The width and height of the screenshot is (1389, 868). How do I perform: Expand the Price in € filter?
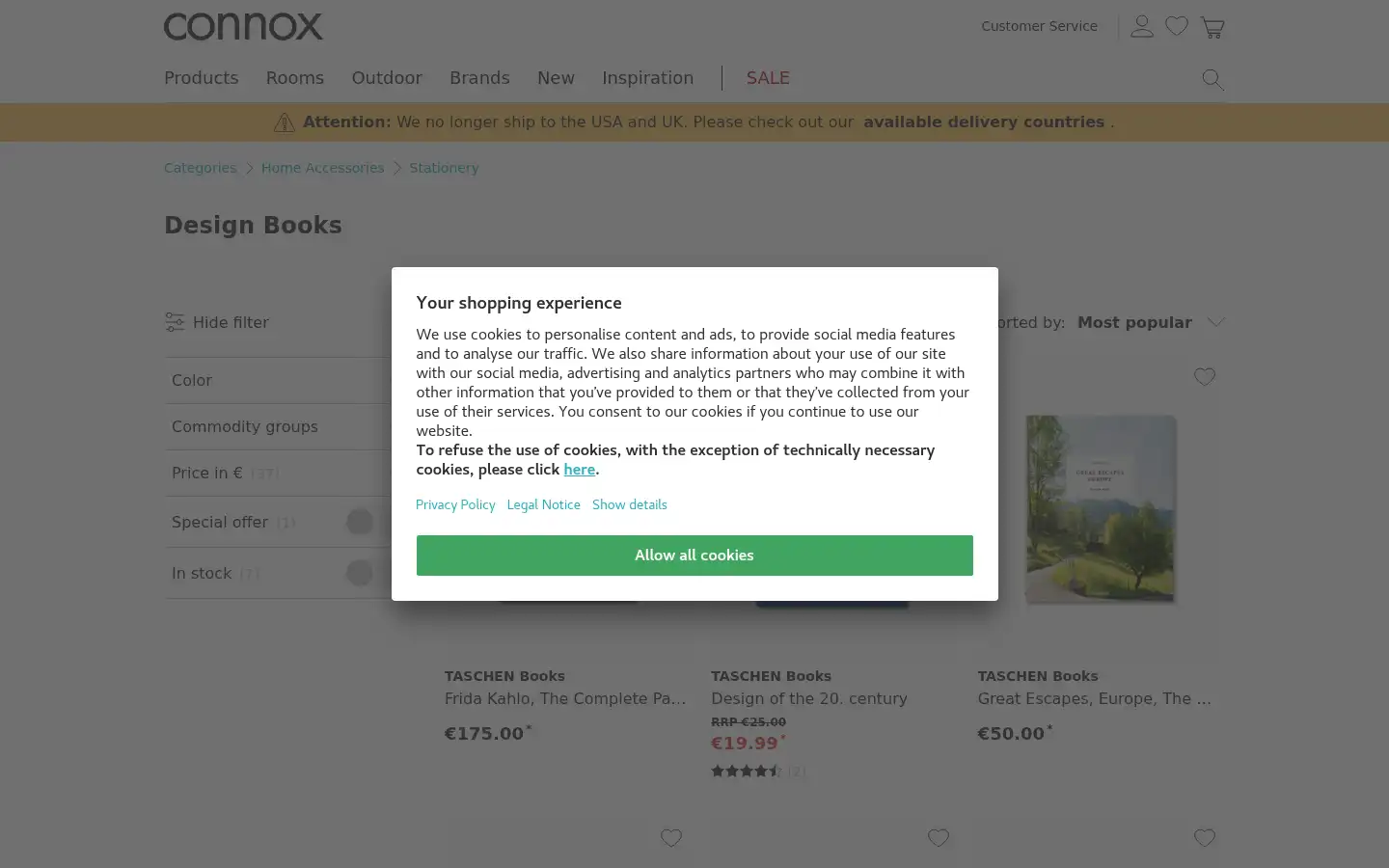pyautogui.click(x=278, y=473)
